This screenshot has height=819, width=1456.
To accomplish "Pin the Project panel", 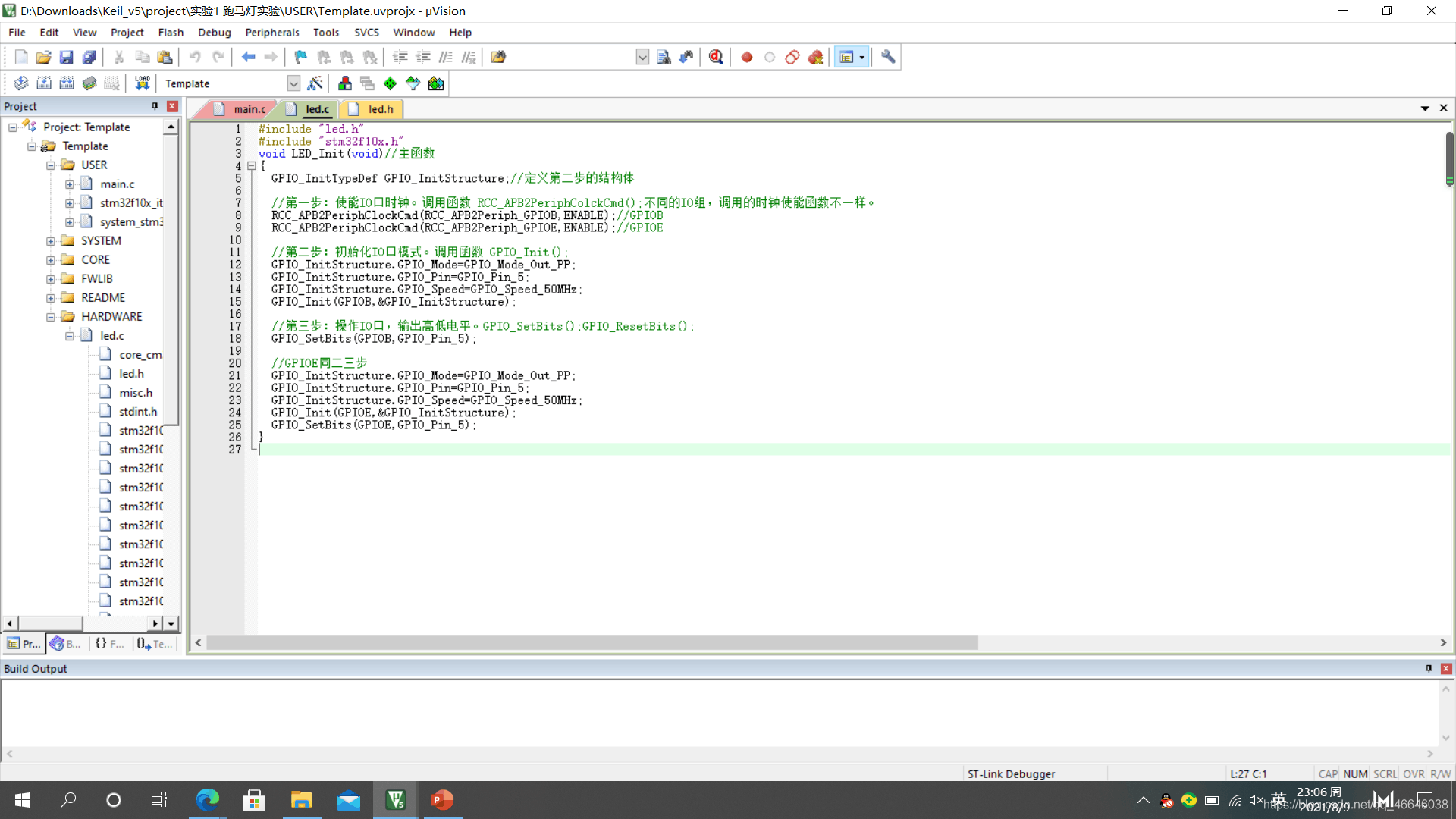I will point(155,106).
